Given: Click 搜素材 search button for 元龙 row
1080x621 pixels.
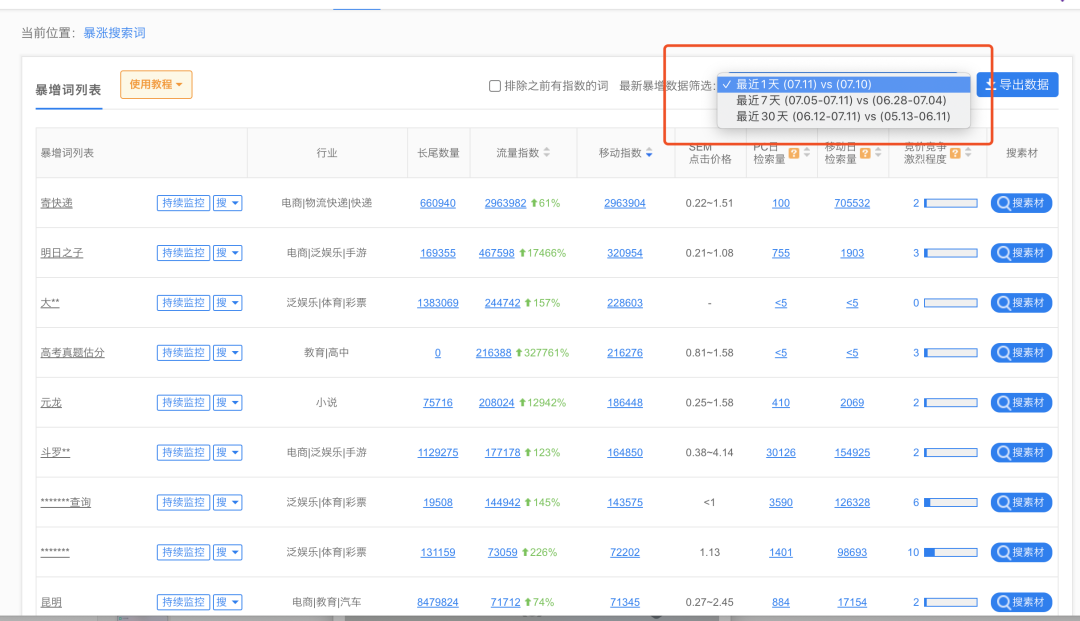Looking at the screenshot, I should point(1021,403).
